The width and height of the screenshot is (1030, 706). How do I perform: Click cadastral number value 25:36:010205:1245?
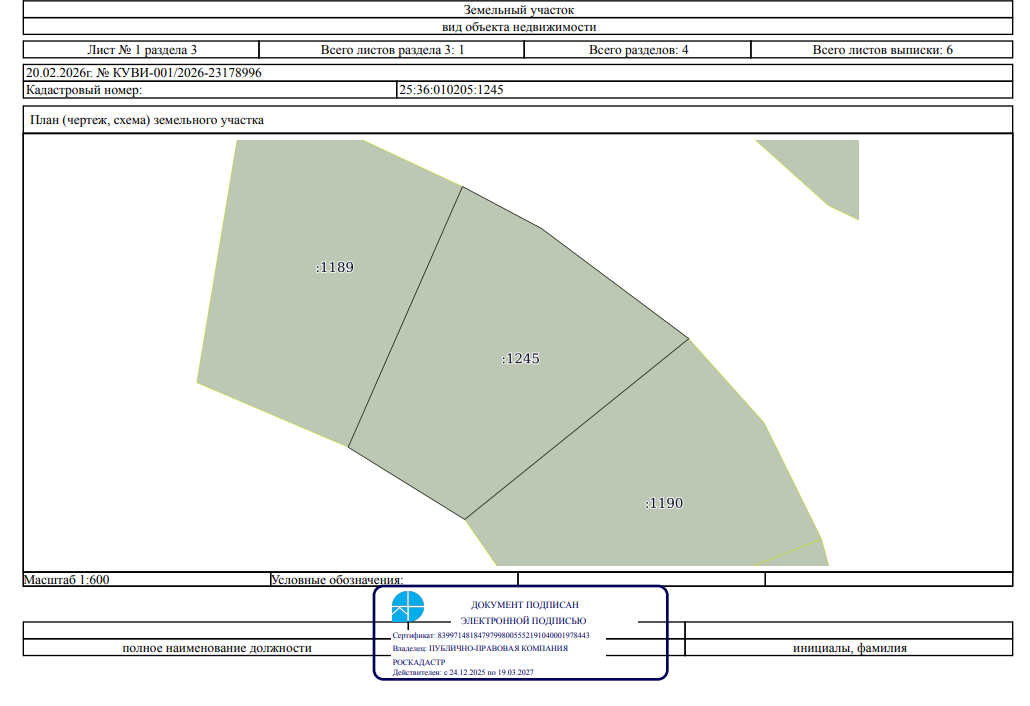(x=451, y=90)
